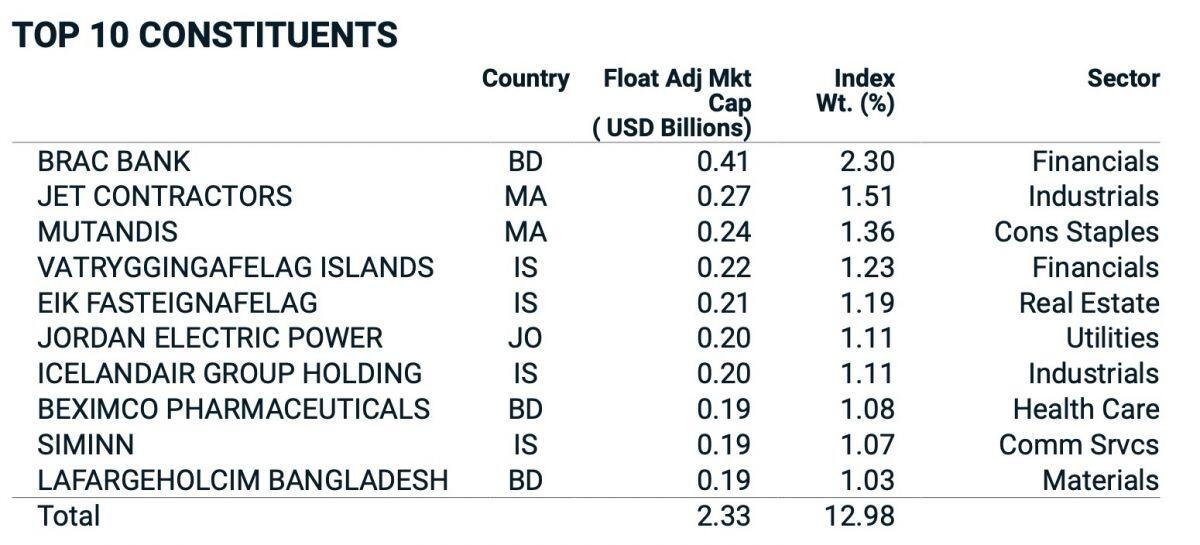This screenshot has width=1200, height=545.
Task: Click the SIMINN constituent name
Action: [85, 444]
